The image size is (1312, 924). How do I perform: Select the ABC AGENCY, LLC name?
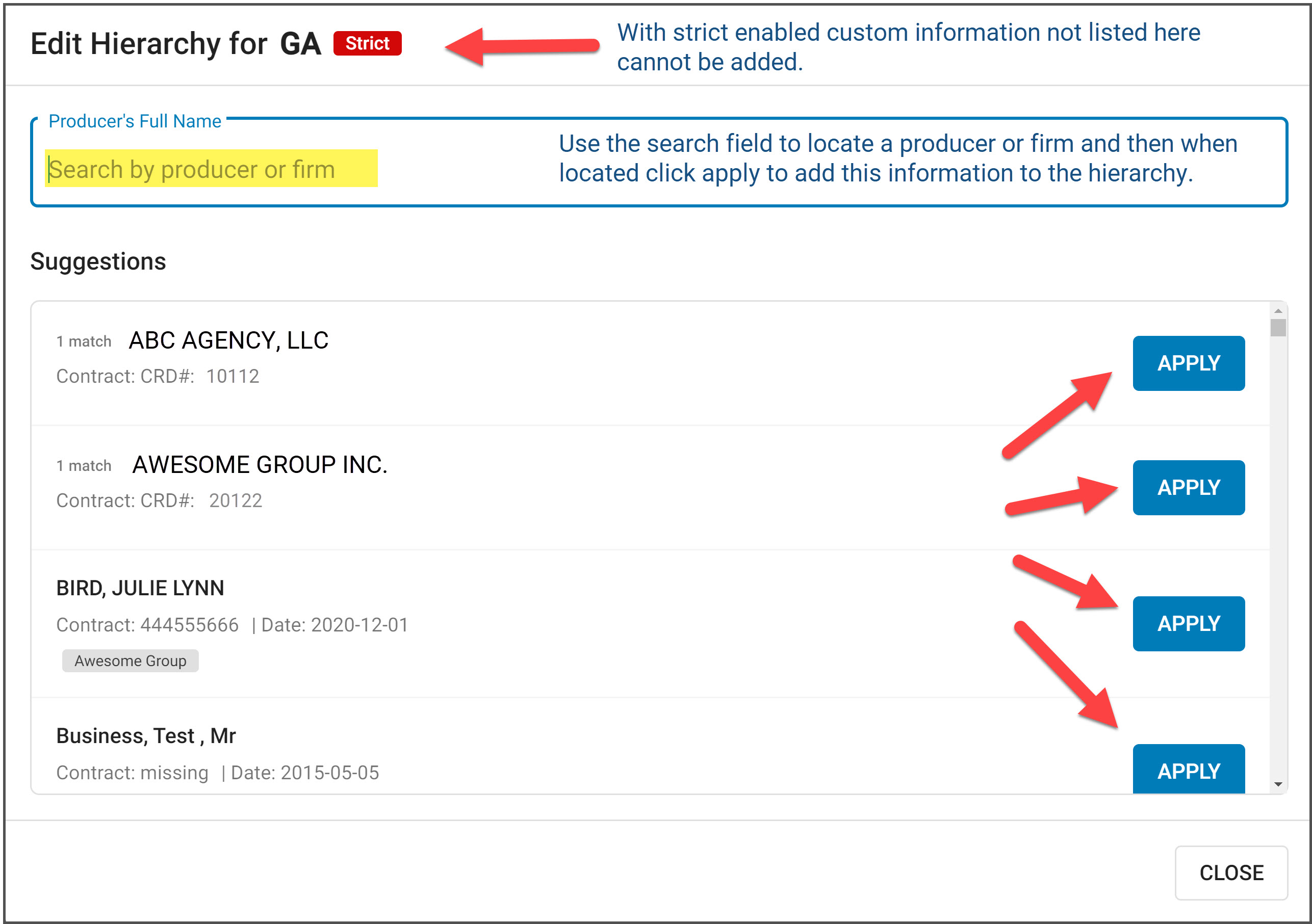coord(228,340)
